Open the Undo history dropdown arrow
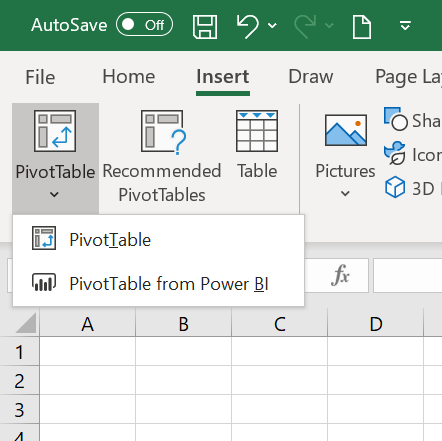The image size is (442, 441). (272, 25)
